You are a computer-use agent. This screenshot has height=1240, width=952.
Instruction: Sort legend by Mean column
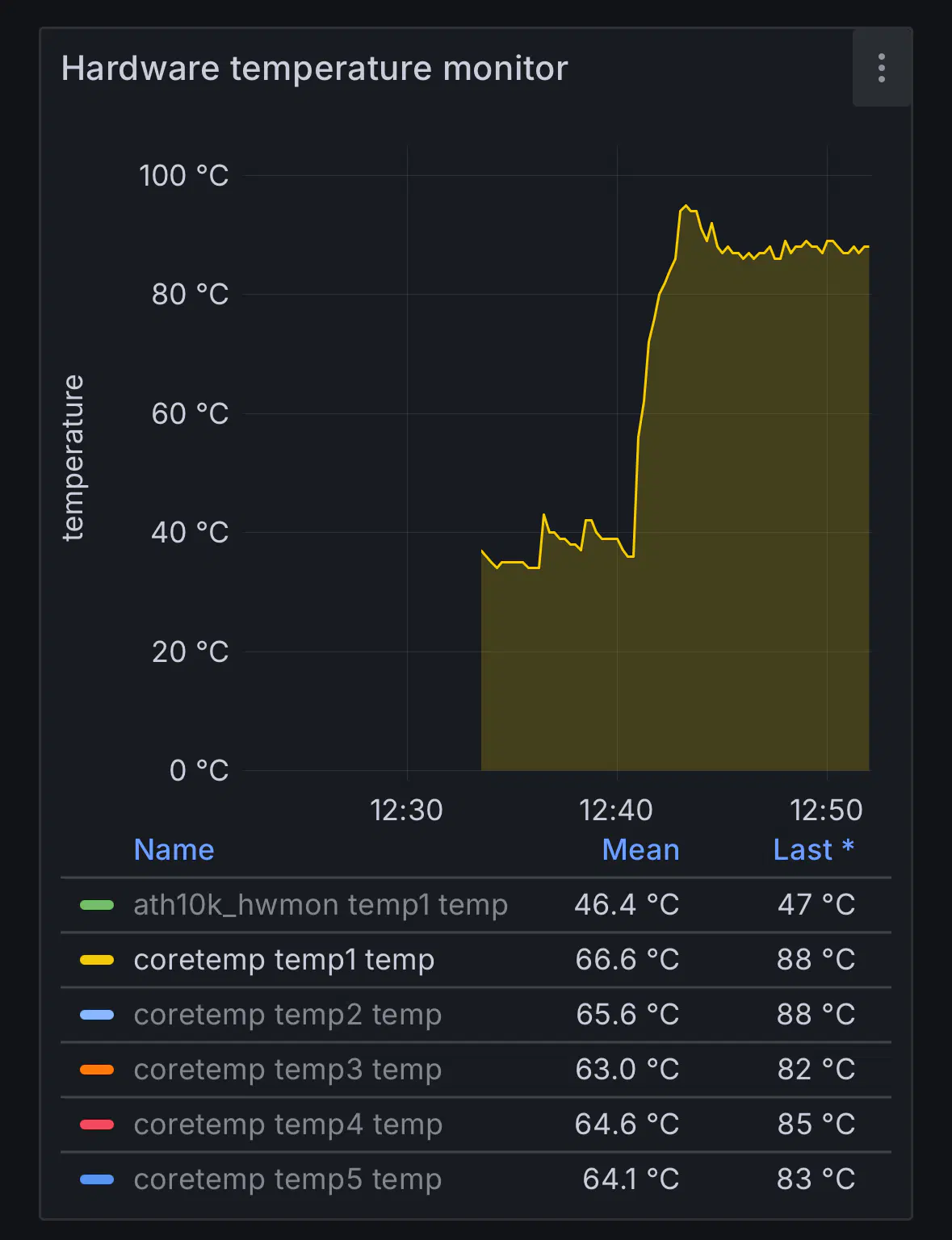[640, 850]
